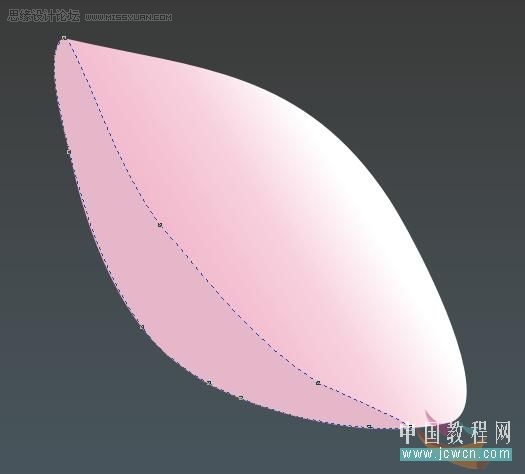Viewport: 525px width, 474px height.
Task: Select the highest anchor point on the outer left edge below the tip
Action: point(69,152)
